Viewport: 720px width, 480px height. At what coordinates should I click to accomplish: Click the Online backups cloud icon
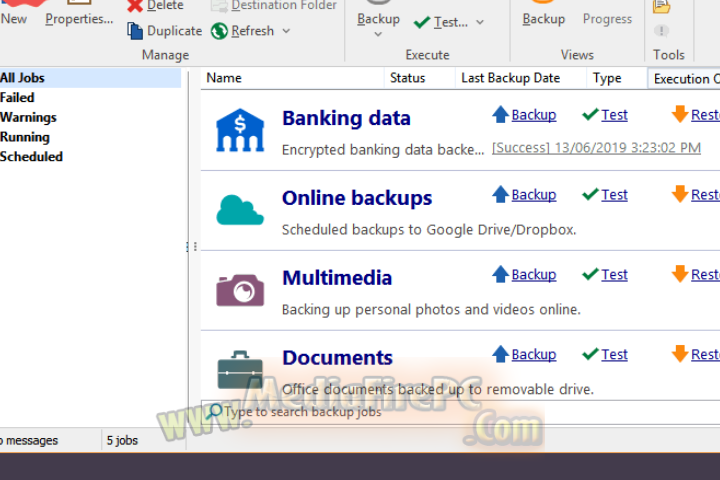(x=240, y=210)
